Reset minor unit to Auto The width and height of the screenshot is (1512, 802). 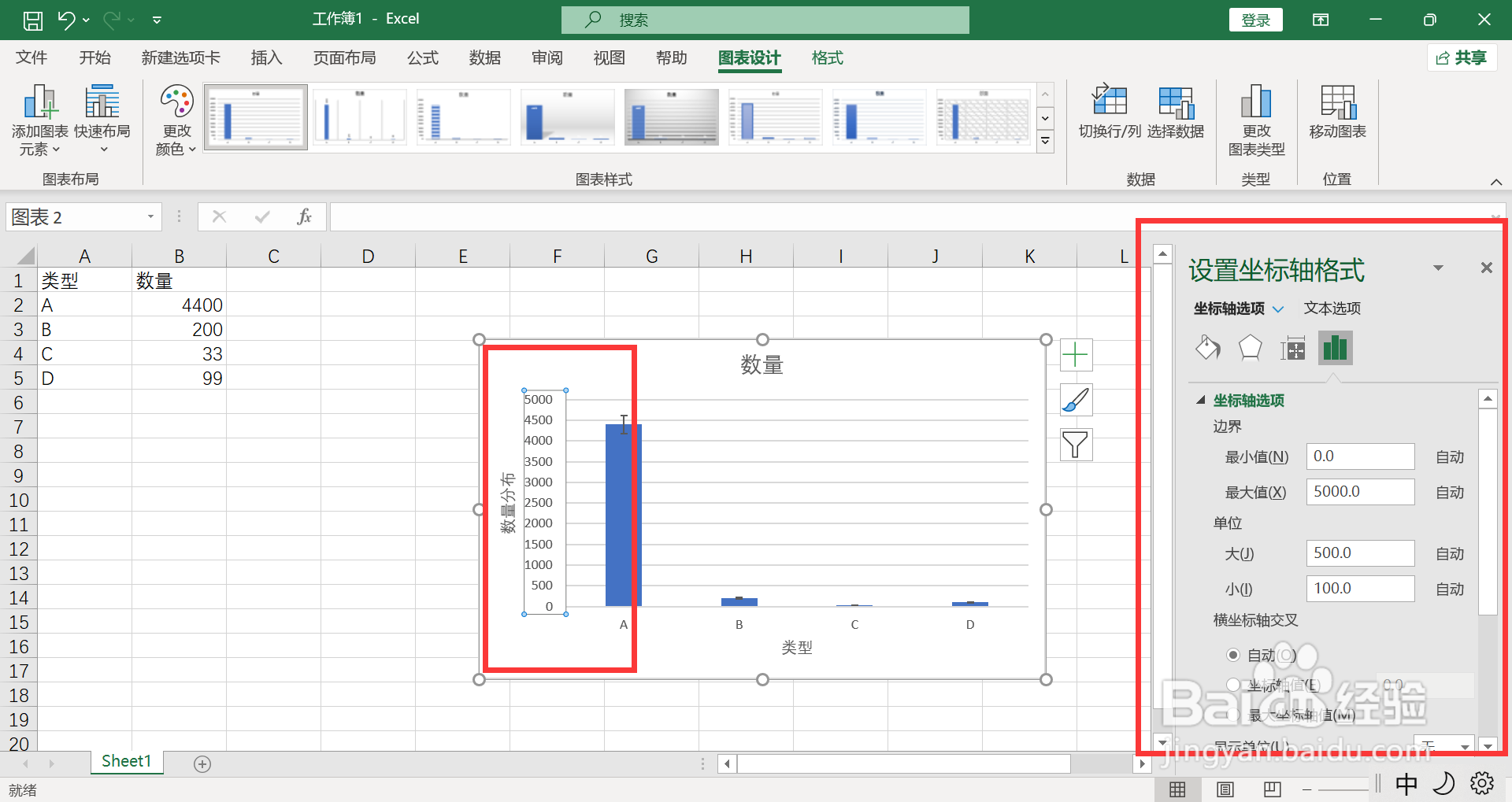click(x=1449, y=589)
